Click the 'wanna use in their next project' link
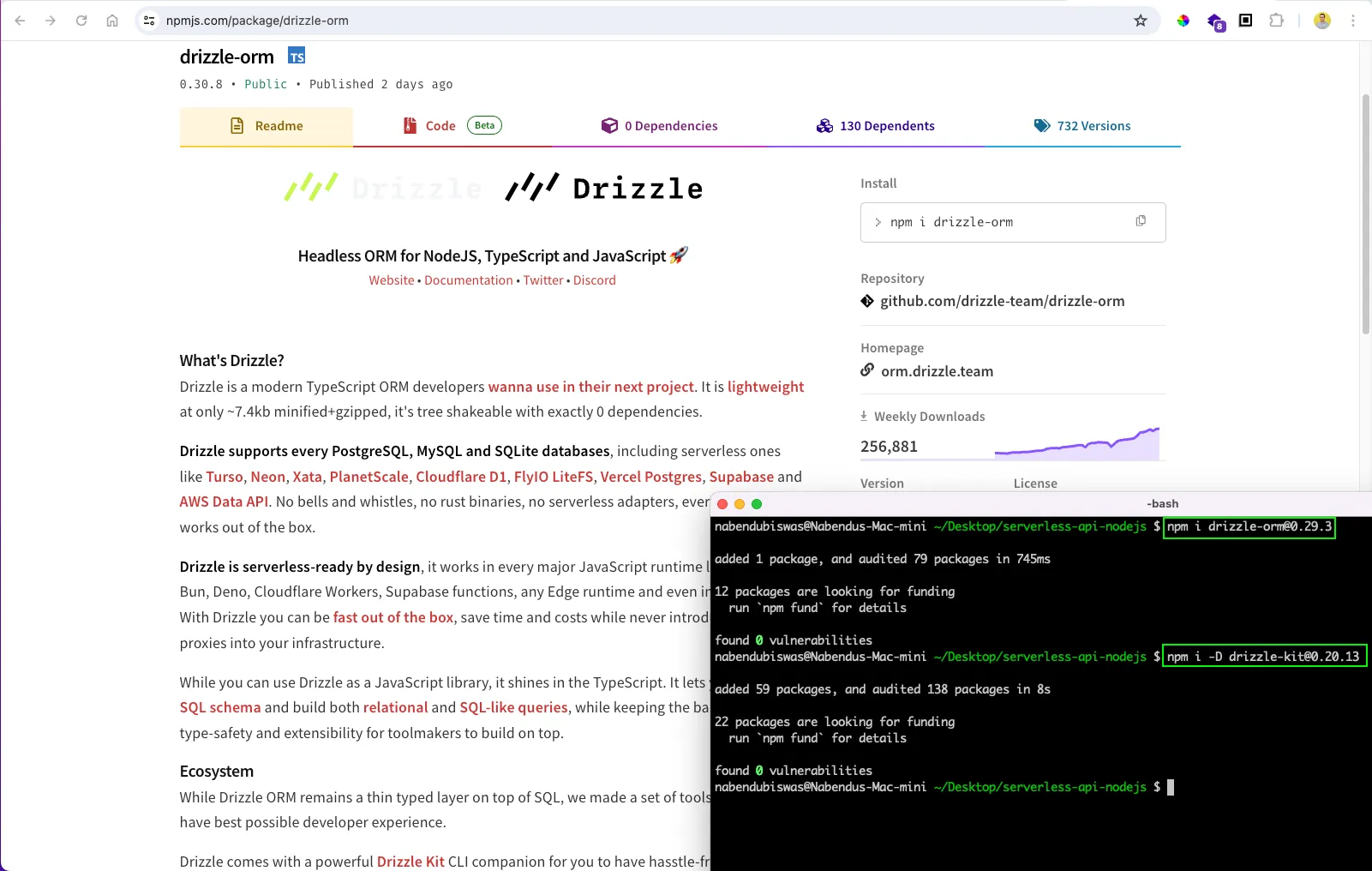The width and height of the screenshot is (1372, 871). coord(591,387)
